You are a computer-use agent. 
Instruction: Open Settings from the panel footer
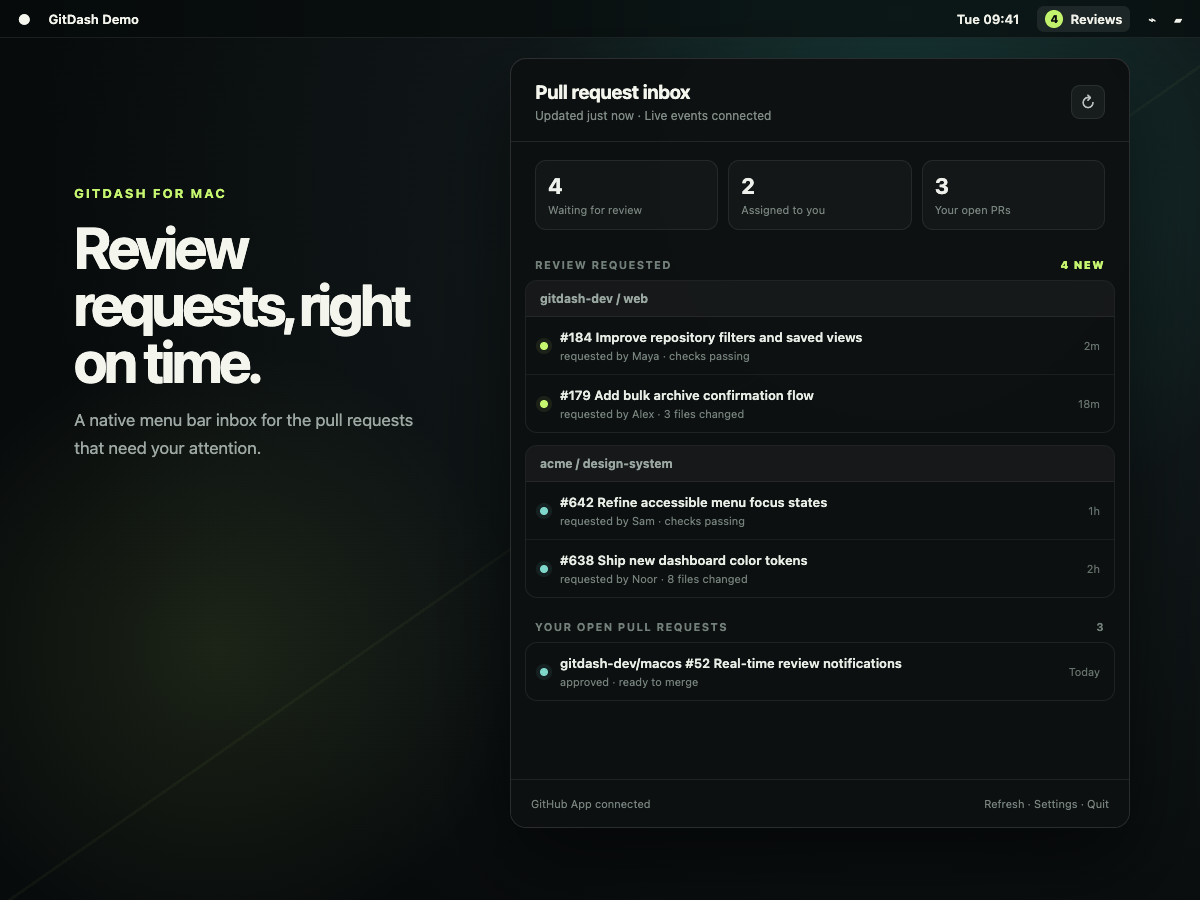tap(1055, 804)
